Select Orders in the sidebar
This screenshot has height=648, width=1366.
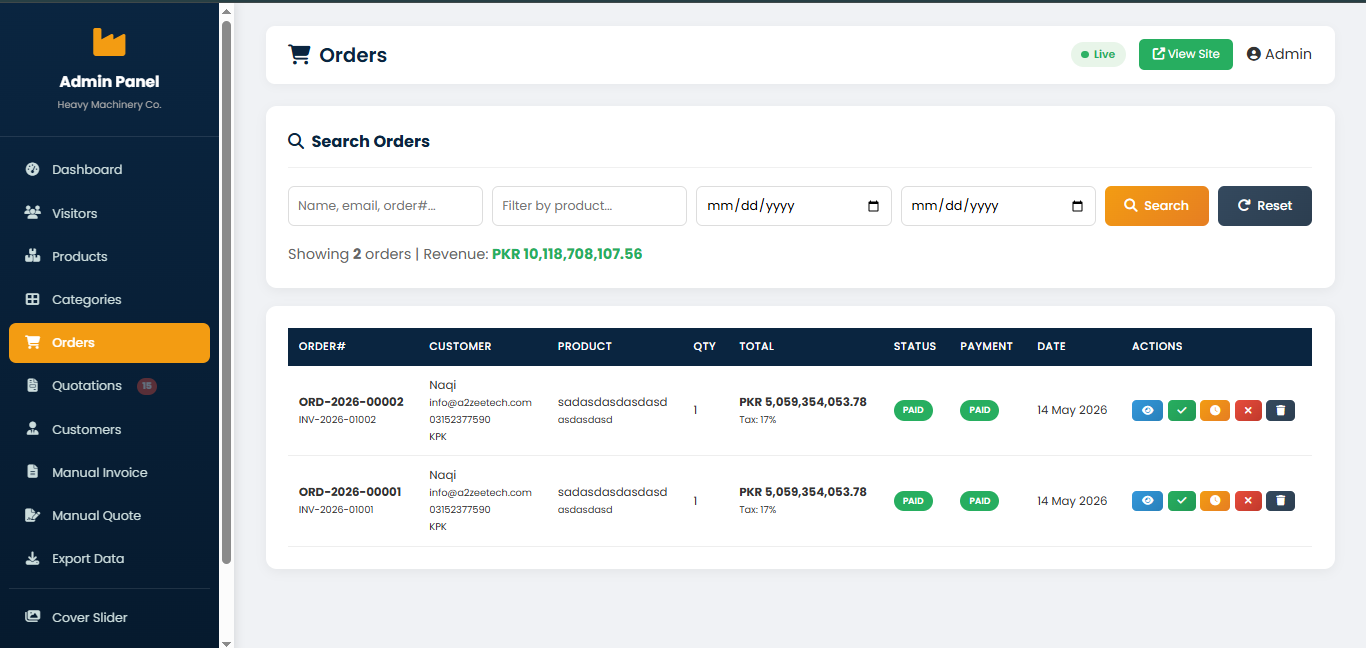tap(109, 343)
